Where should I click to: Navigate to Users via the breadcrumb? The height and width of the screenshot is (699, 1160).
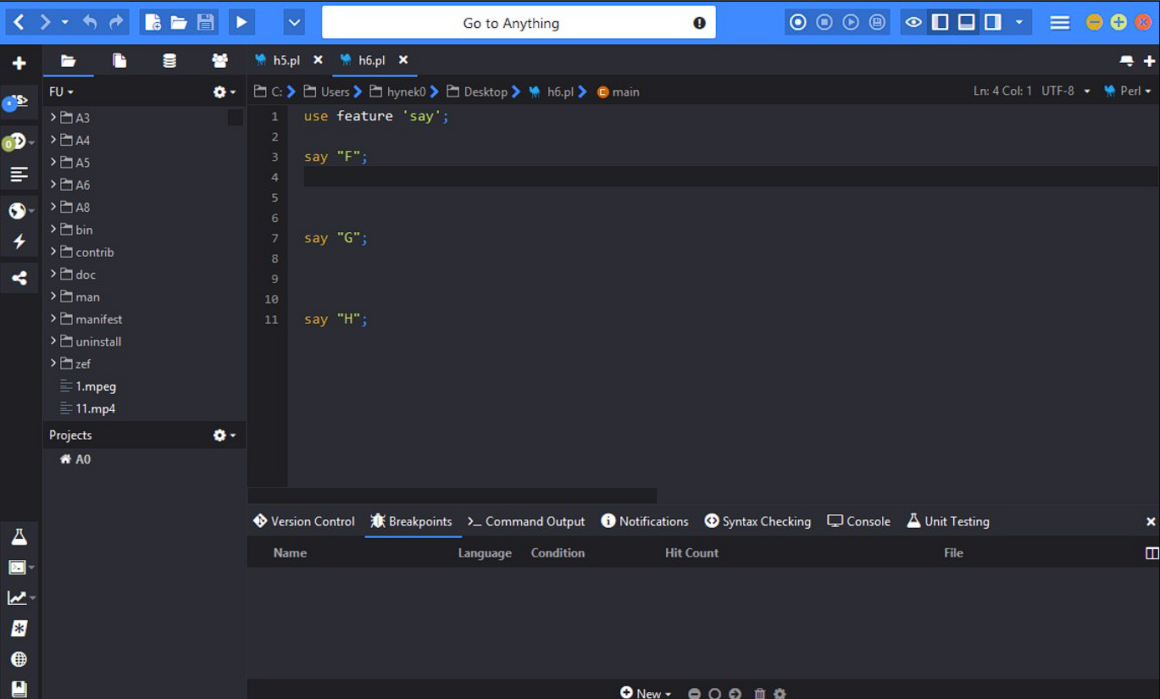point(335,91)
